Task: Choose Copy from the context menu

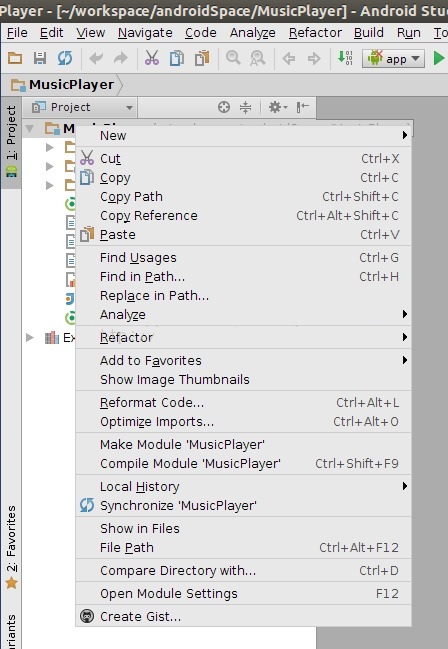Action: click(x=243, y=178)
